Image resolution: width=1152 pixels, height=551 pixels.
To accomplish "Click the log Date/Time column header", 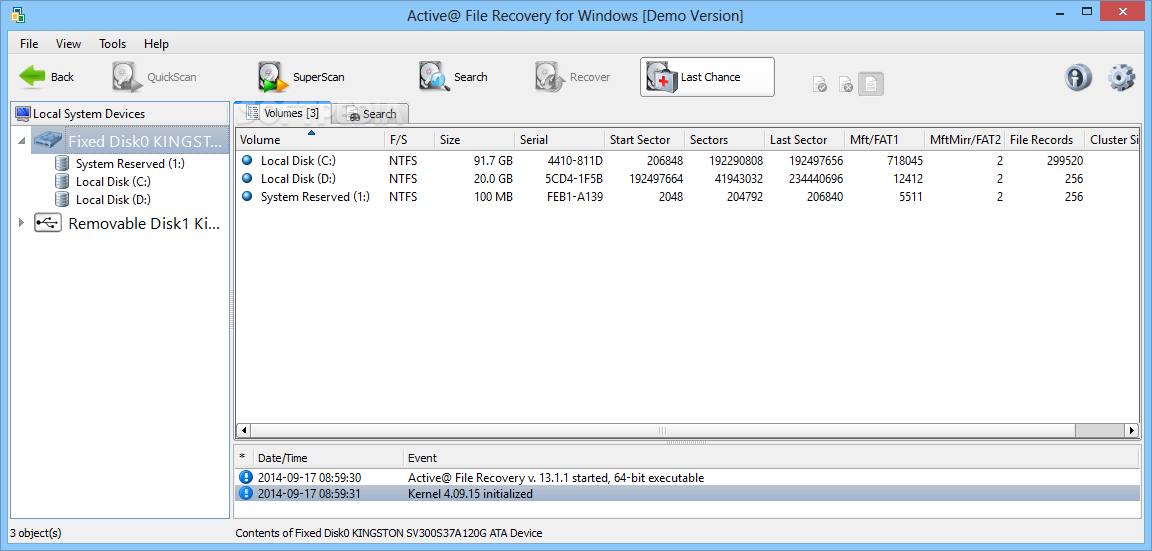I will [328, 458].
